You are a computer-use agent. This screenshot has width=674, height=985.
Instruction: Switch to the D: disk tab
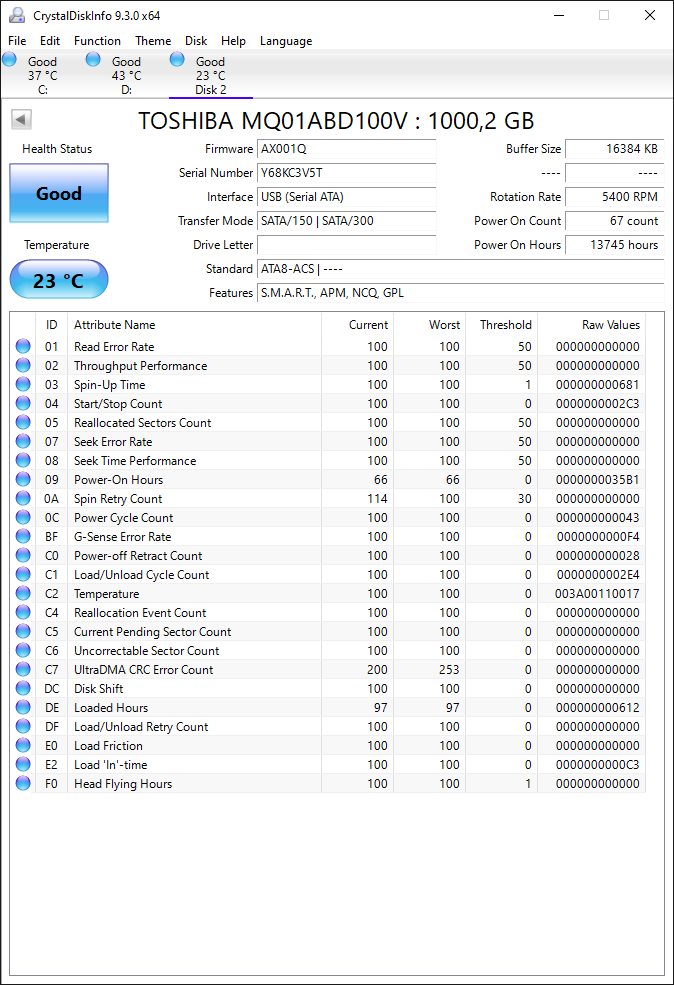(x=127, y=75)
